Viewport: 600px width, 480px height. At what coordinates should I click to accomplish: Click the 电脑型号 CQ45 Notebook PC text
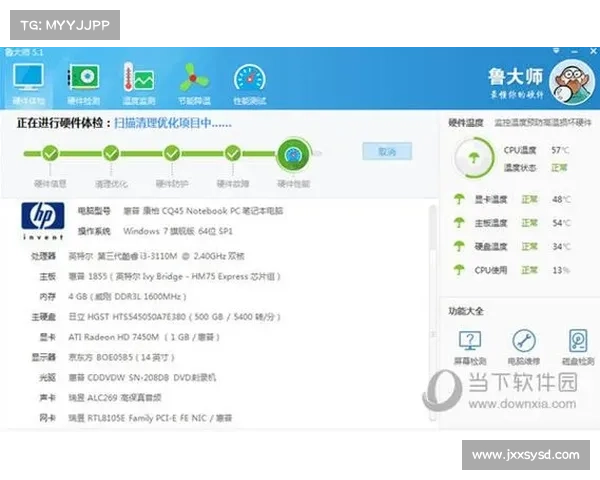[203, 211]
